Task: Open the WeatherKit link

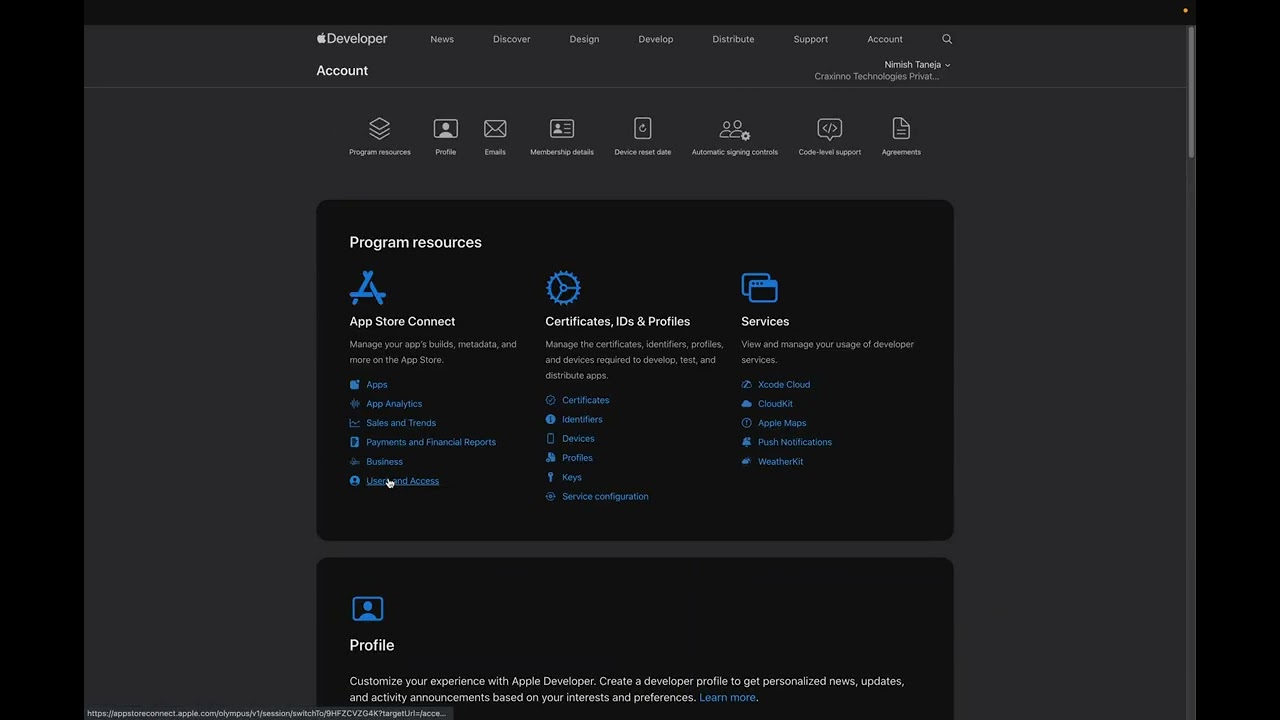Action: pos(781,462)
